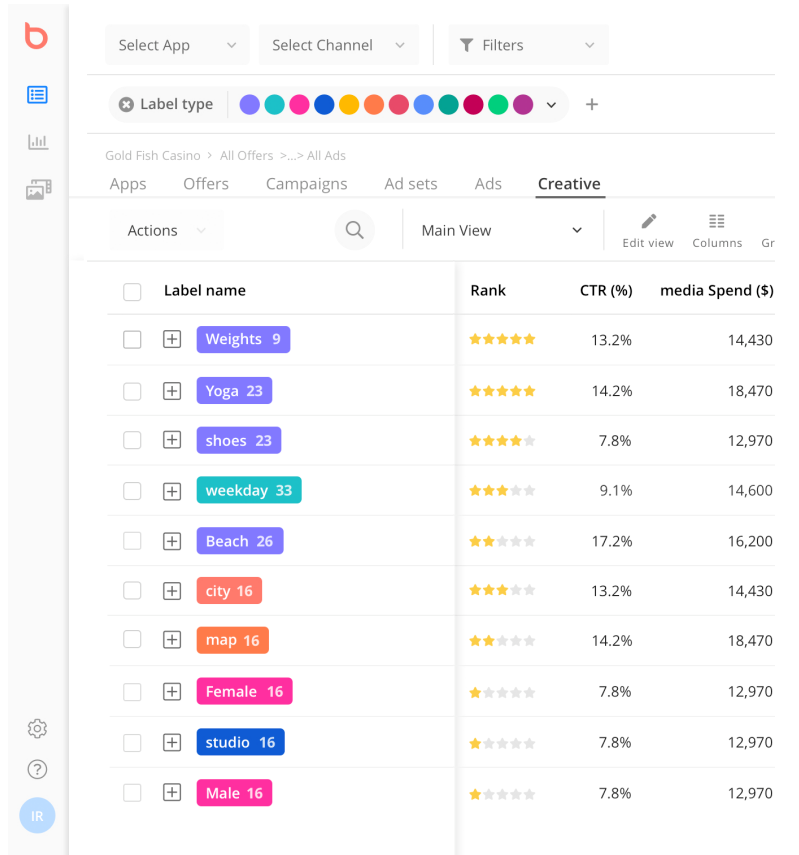Check the Weights row checkbox

[132, 340]
